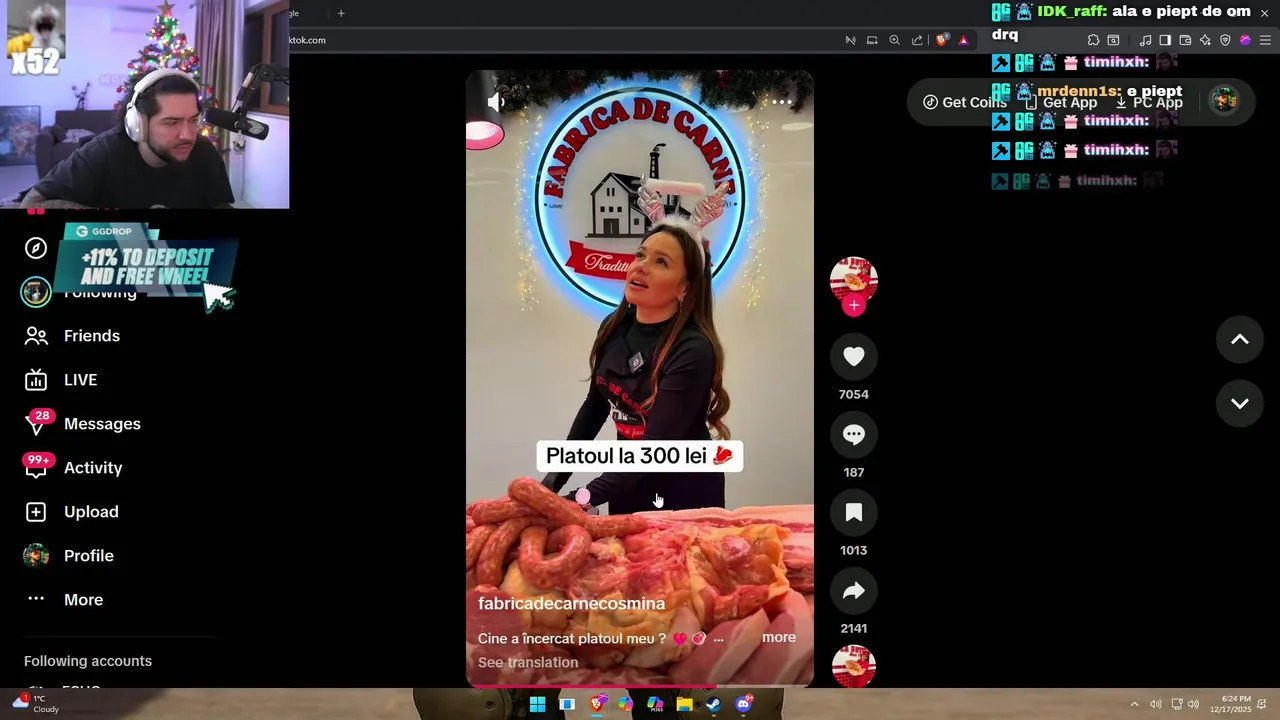The image size is (1280, 720).
Task: Click the Get App button
Action: pos(1060,102)
